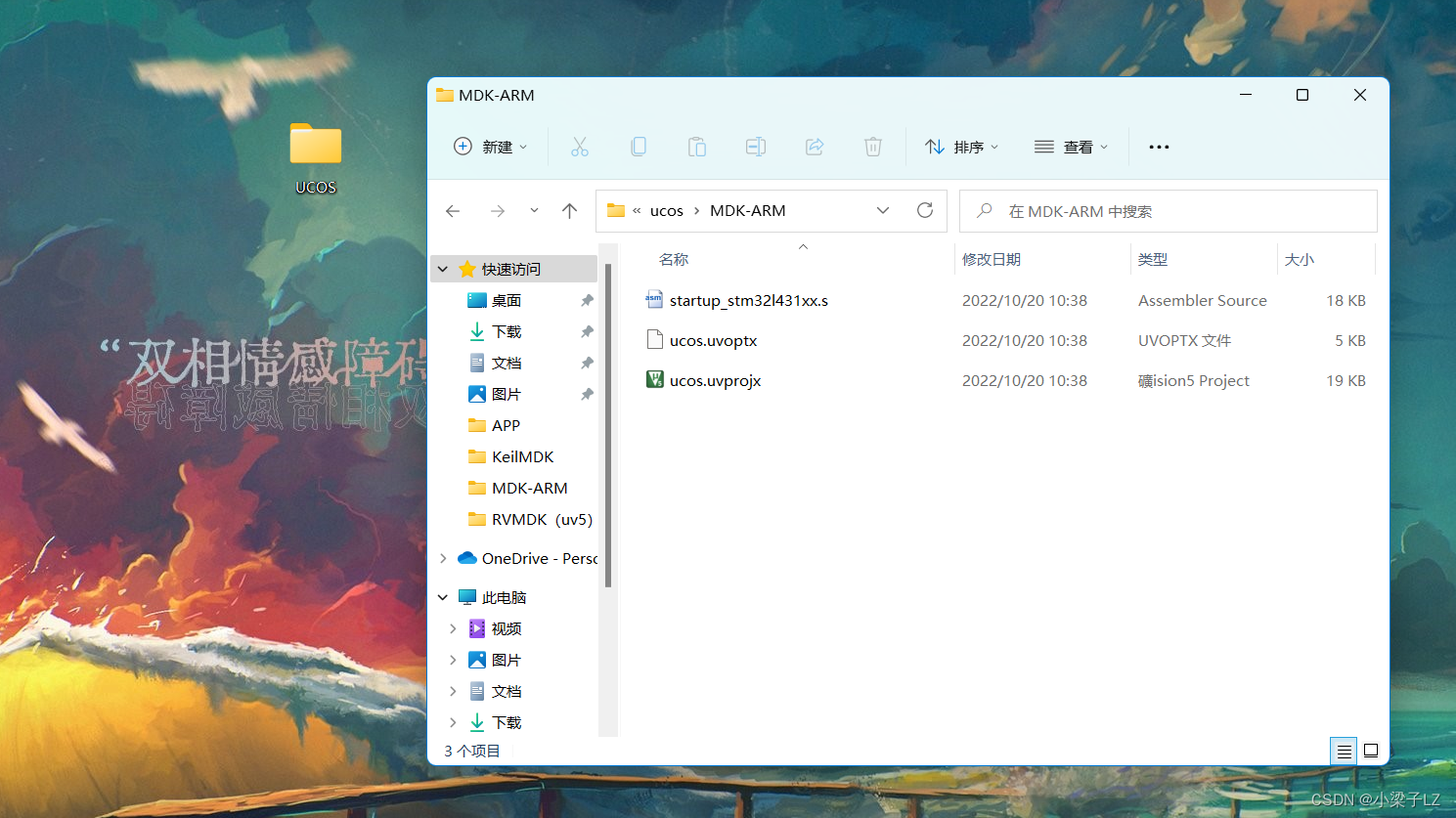This screenshot has width=1456, height=818.
Task: Collapse the 此电脑 tree node
Action: (443, 597)
